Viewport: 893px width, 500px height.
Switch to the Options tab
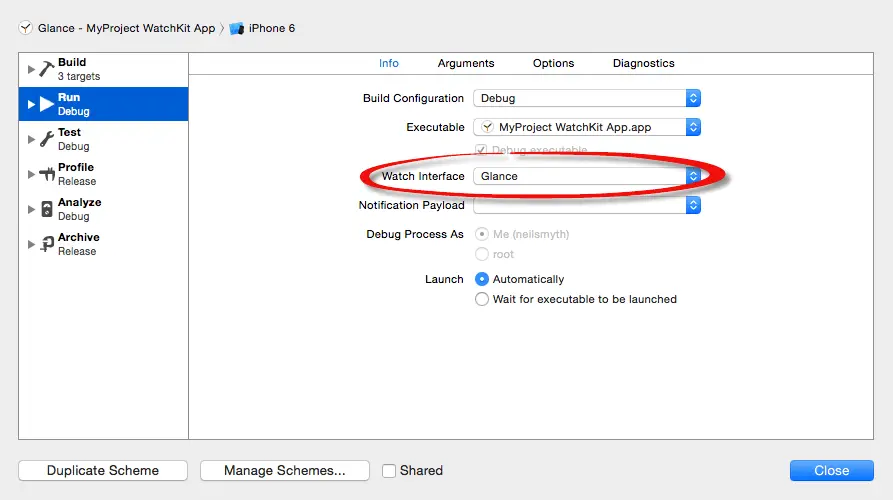(x=554, y=63)
